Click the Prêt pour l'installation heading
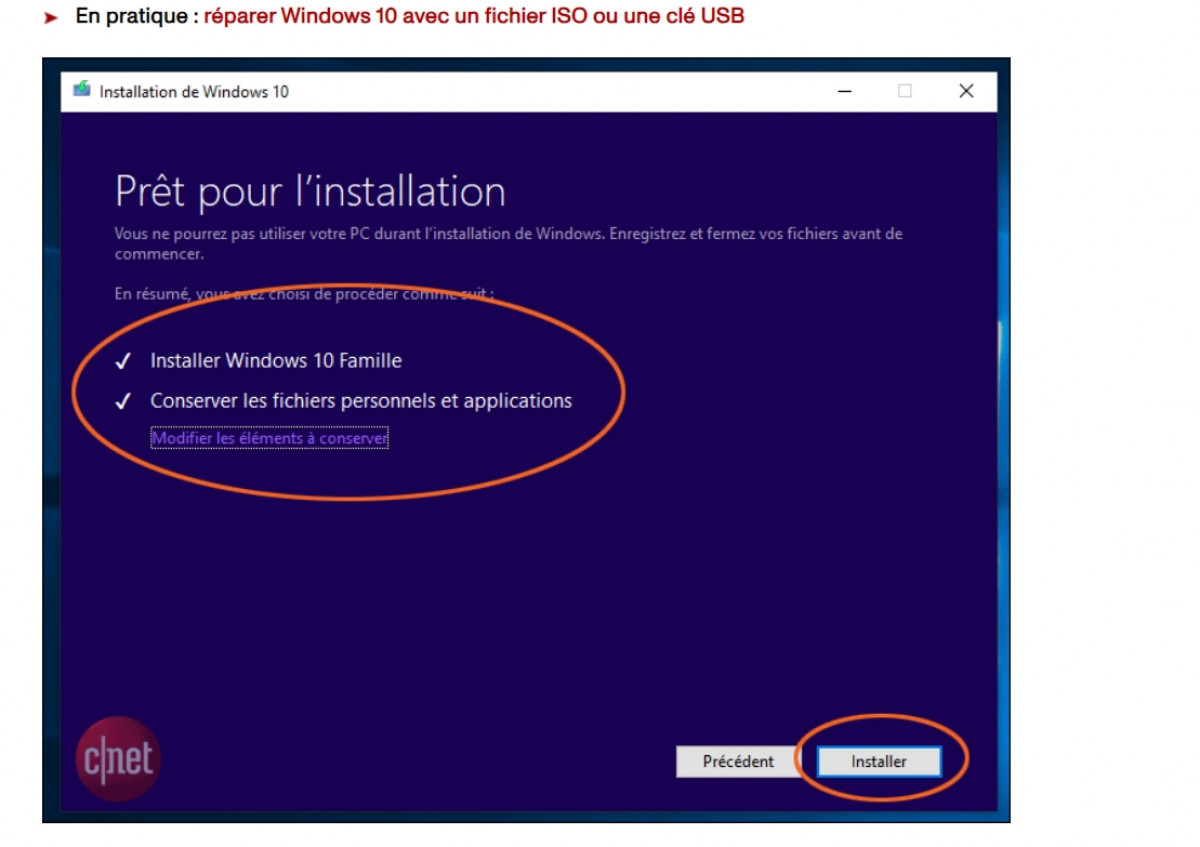 coord(310,191)
